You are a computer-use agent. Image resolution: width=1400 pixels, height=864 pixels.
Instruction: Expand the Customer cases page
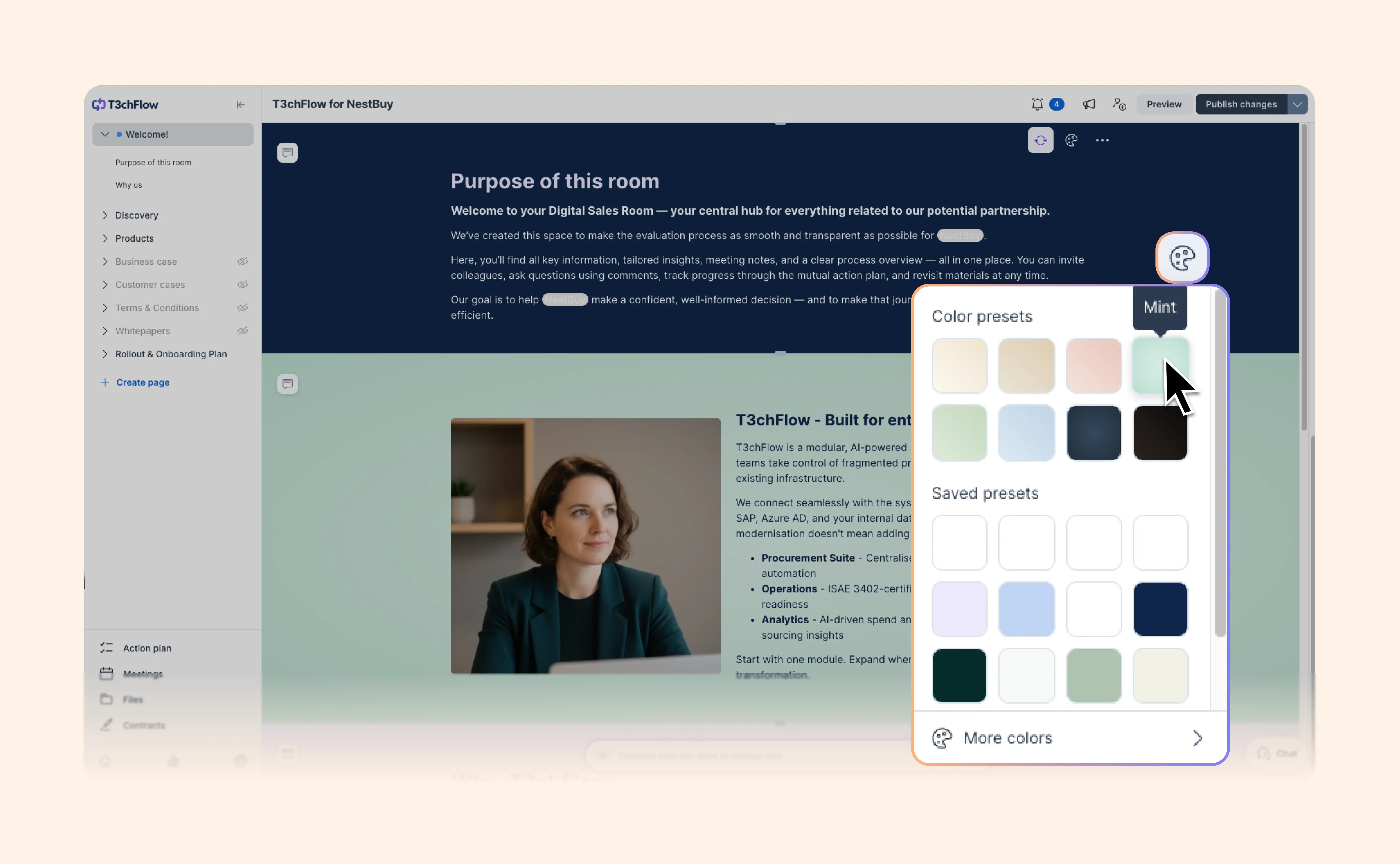click(x=105, y=285)
